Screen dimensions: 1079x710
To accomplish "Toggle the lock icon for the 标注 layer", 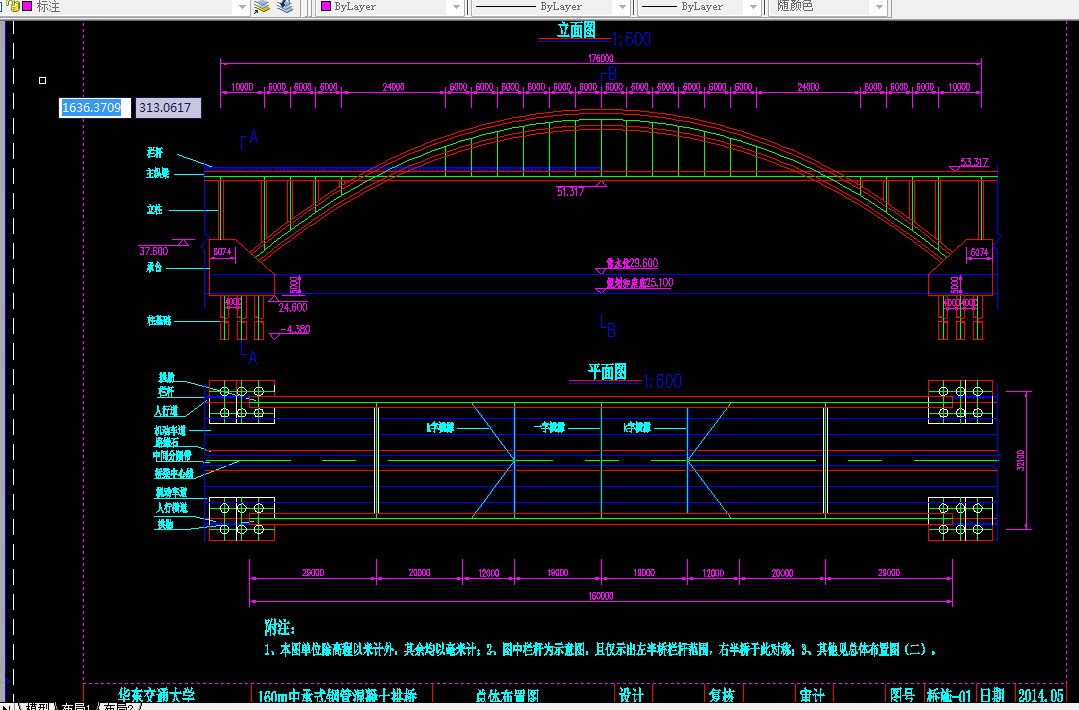I will [x=12, y=6].
